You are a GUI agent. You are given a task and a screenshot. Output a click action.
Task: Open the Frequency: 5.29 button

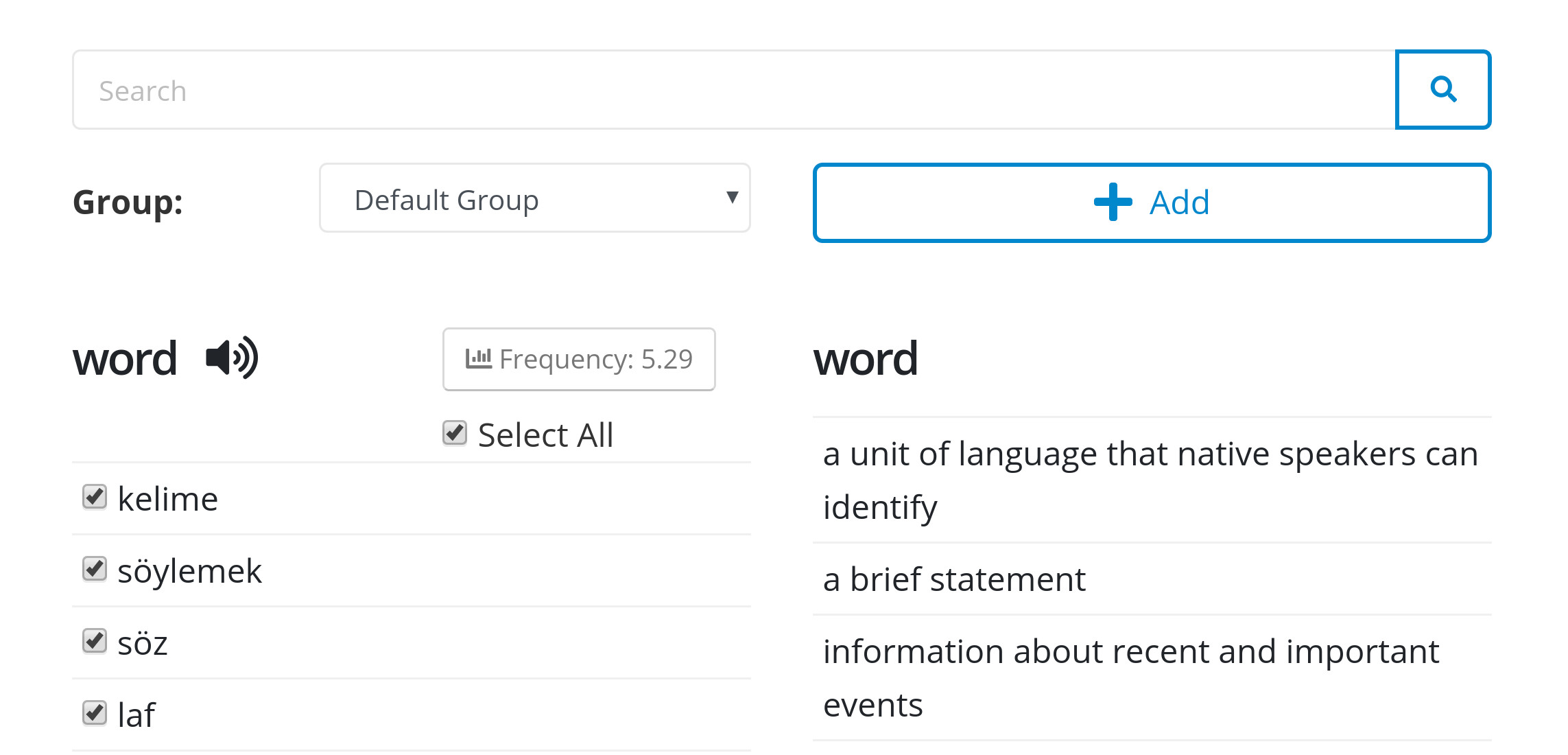click(579, 359)
